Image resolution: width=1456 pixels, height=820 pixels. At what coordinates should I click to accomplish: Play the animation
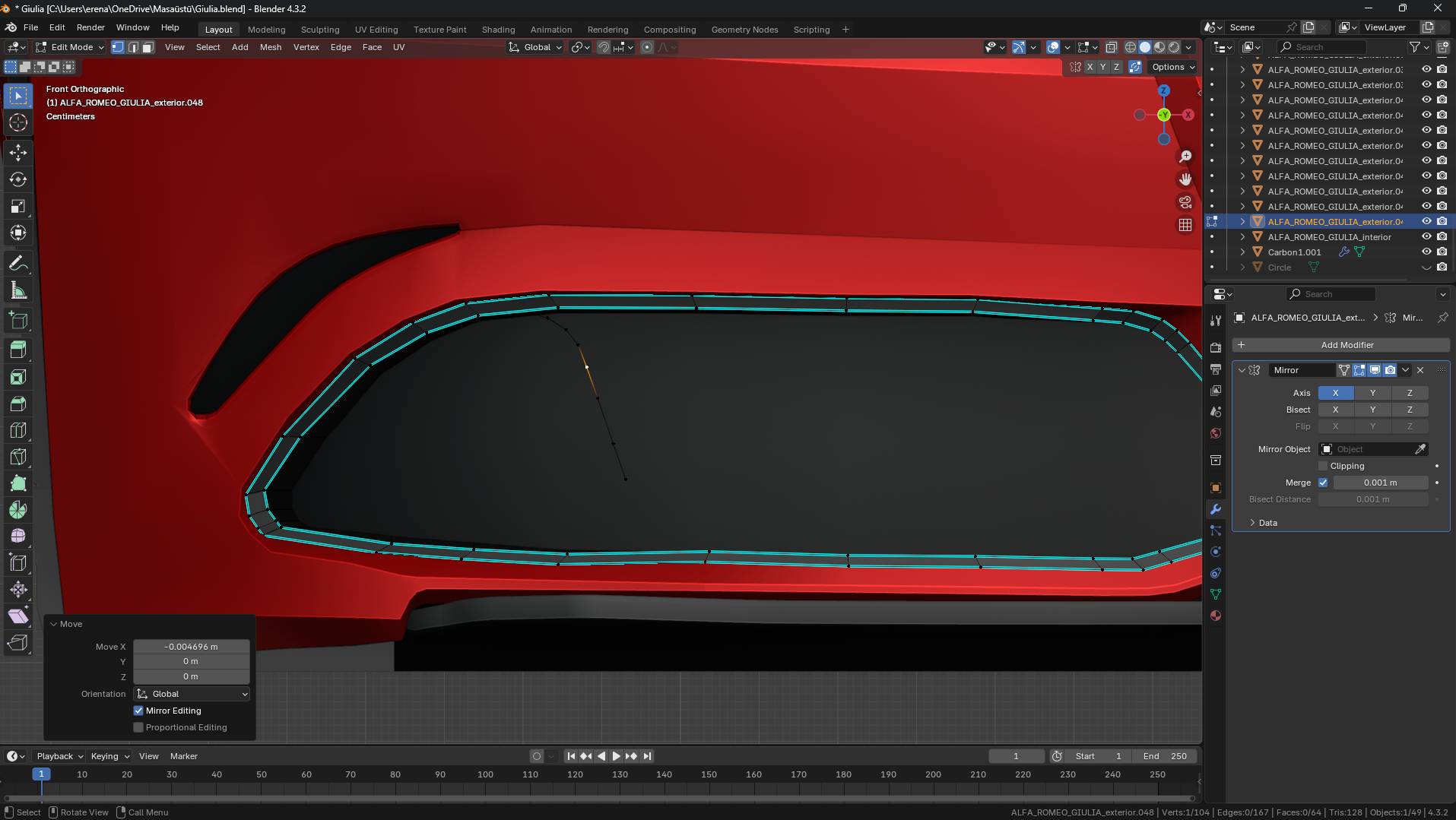(616, 756)
